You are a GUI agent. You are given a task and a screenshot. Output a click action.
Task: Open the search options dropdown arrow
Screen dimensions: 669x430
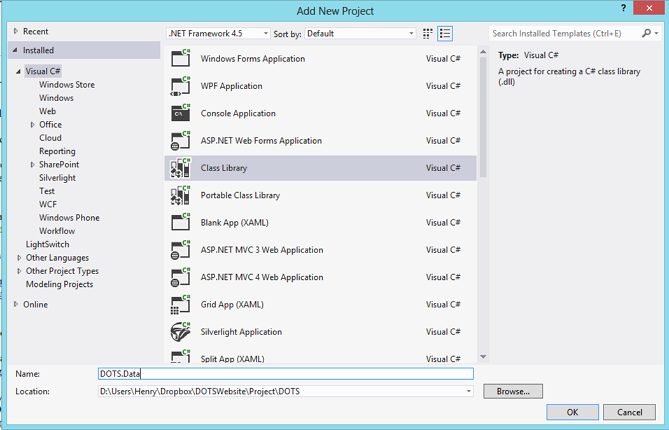656,33
